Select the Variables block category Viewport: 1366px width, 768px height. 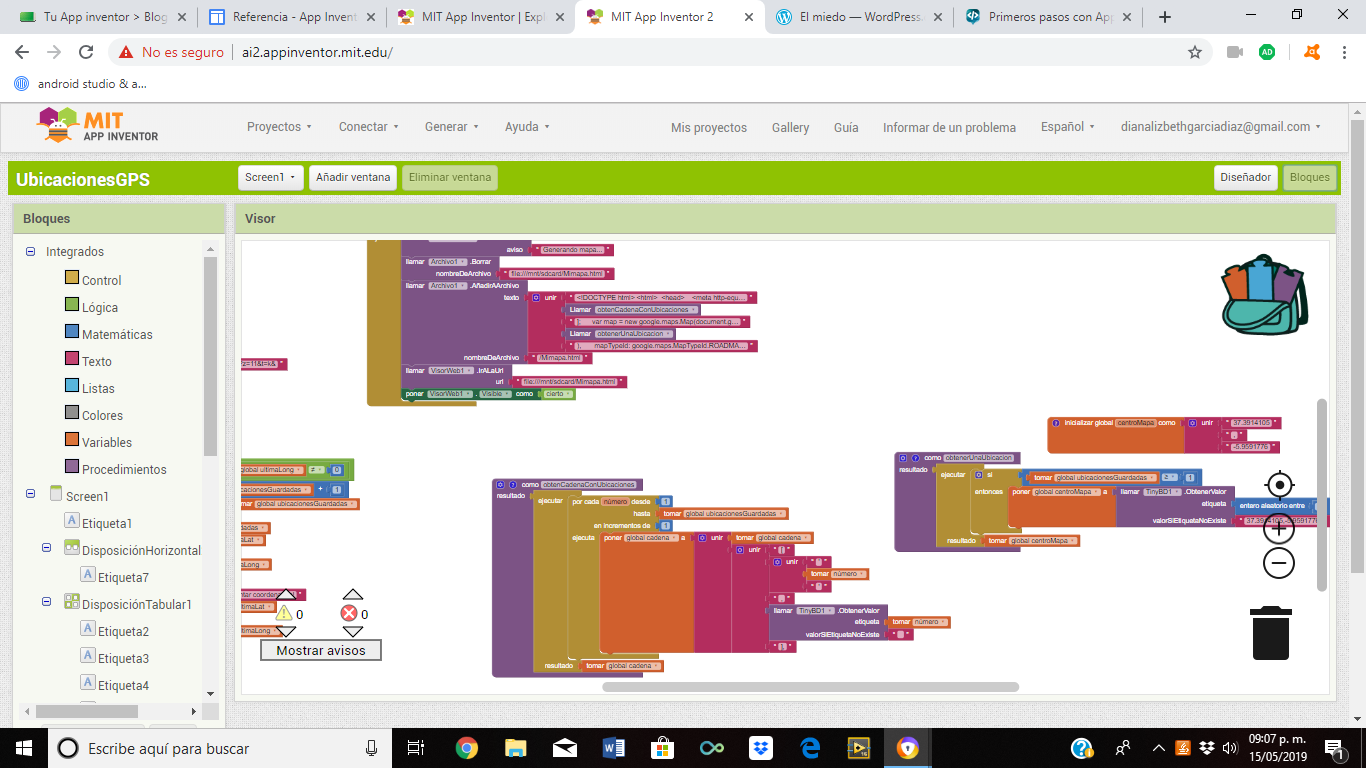[x=106, y=442]
